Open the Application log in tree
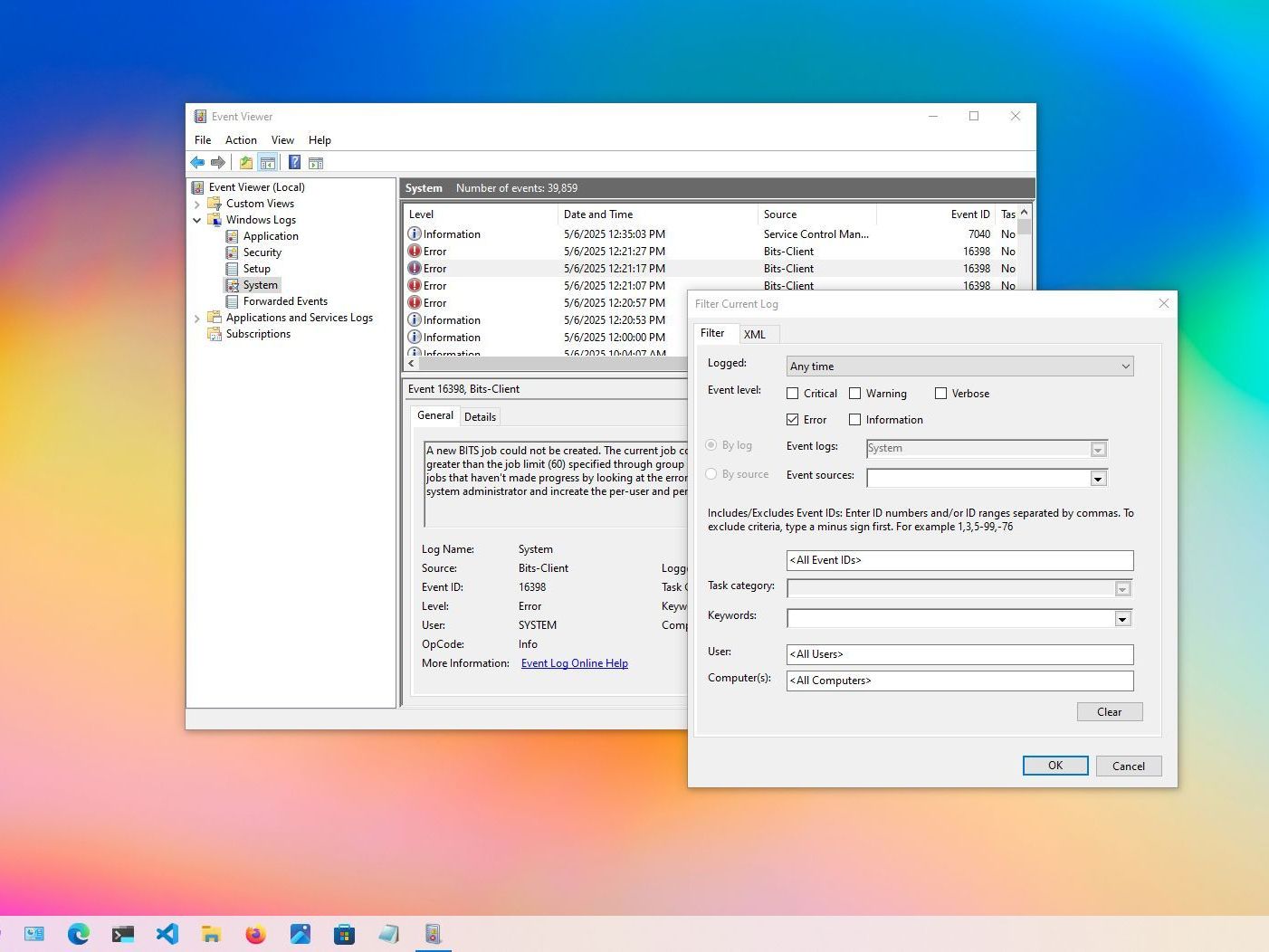 (270, 236)
